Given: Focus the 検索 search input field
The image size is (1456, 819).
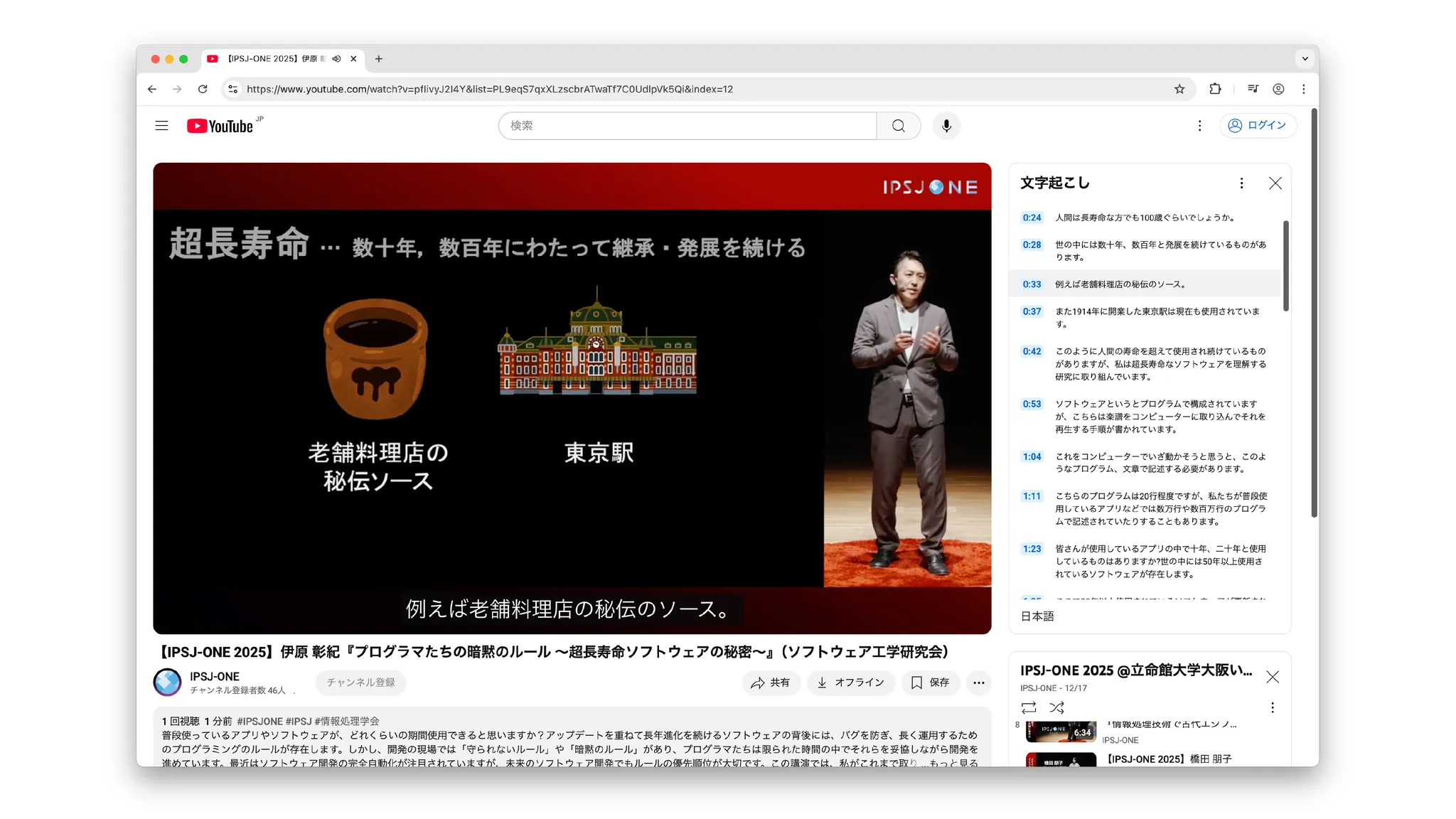Looking at the screenshot, I should tap(687, 126).
